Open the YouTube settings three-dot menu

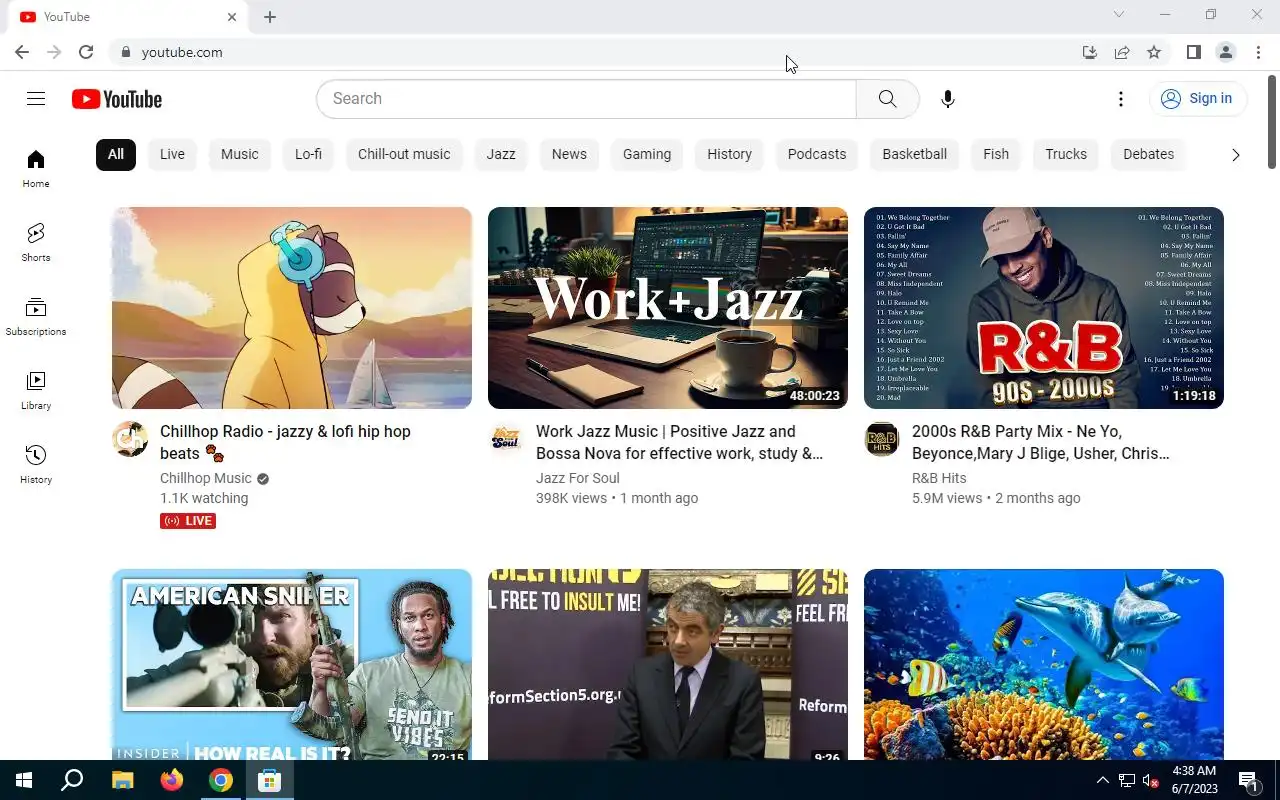tap(1121, 99)
